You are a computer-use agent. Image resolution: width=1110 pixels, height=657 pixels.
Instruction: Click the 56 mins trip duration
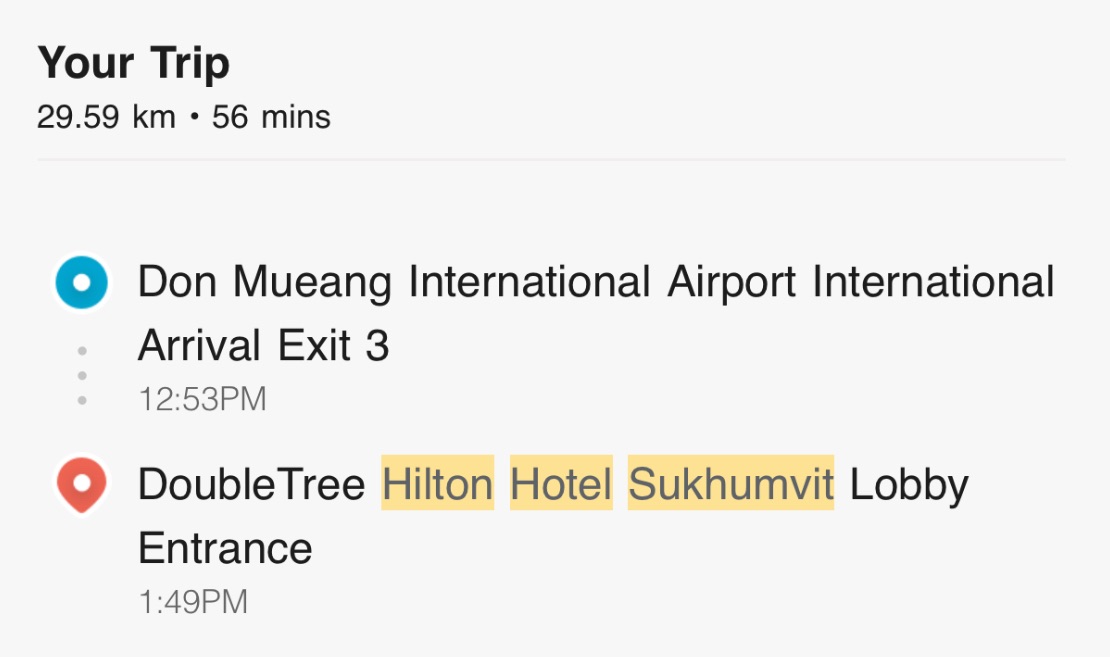click(271, 117)
